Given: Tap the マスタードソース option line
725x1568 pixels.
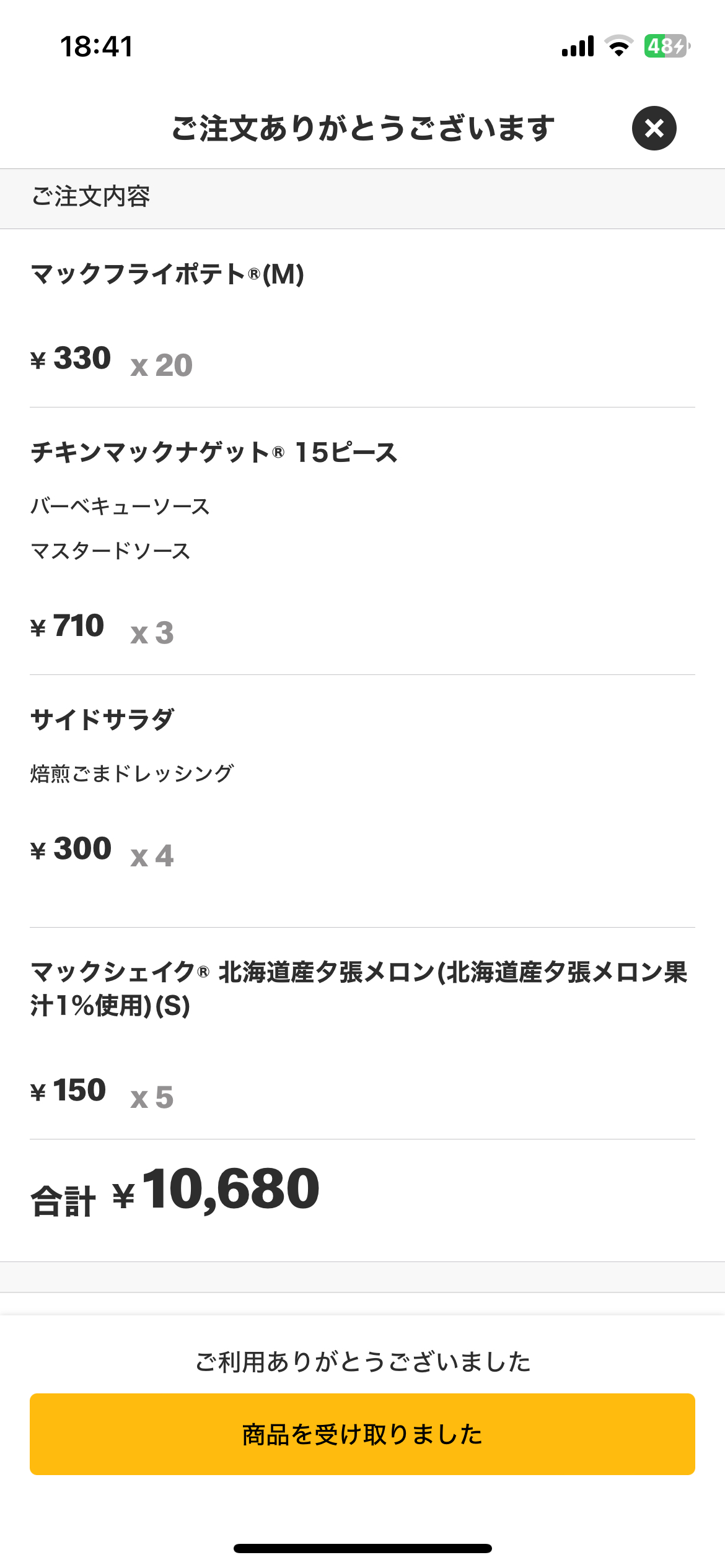Looking at the screenshot, I should pyautogui.click(x=110, y=551).
